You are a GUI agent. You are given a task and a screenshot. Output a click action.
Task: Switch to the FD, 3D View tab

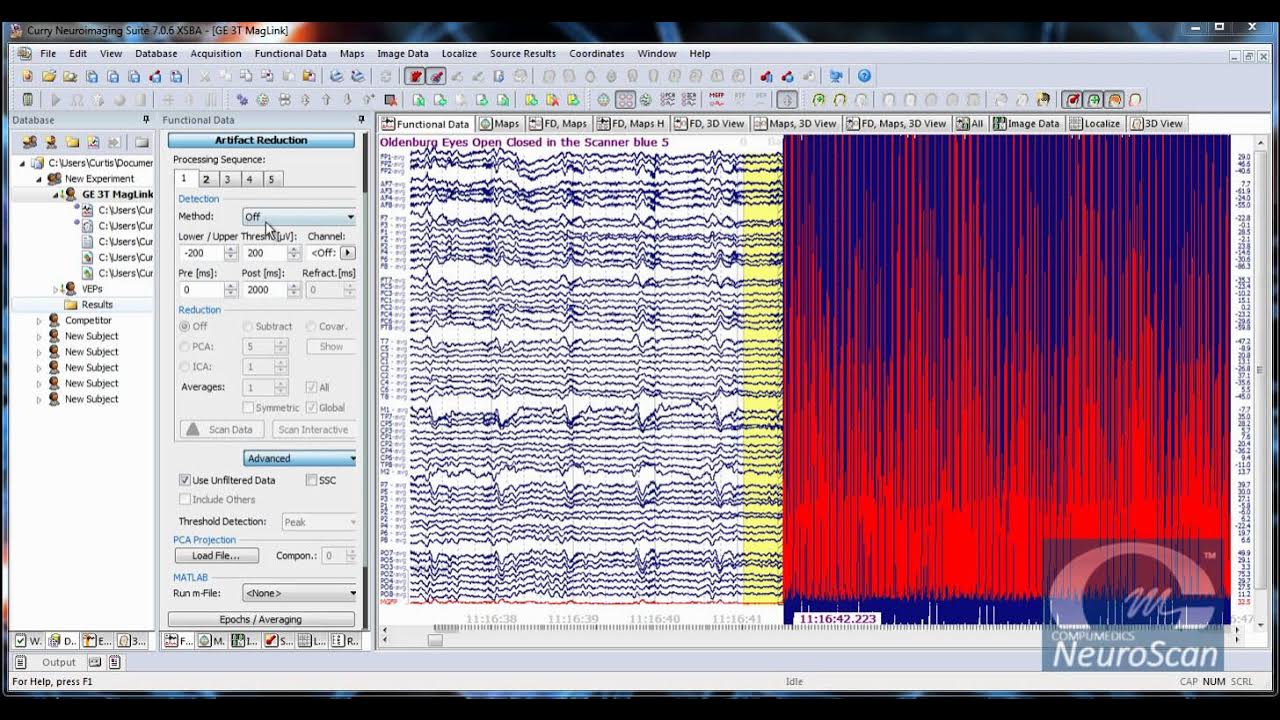point(709,123)
